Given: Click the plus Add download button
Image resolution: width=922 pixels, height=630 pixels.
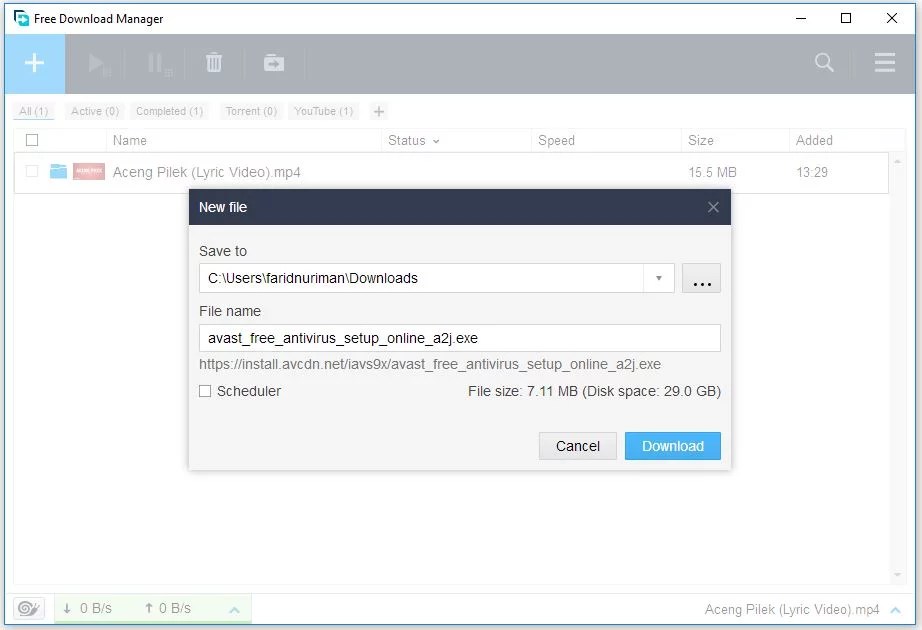Looking at the screenshot, I should (x=35, y=63).
